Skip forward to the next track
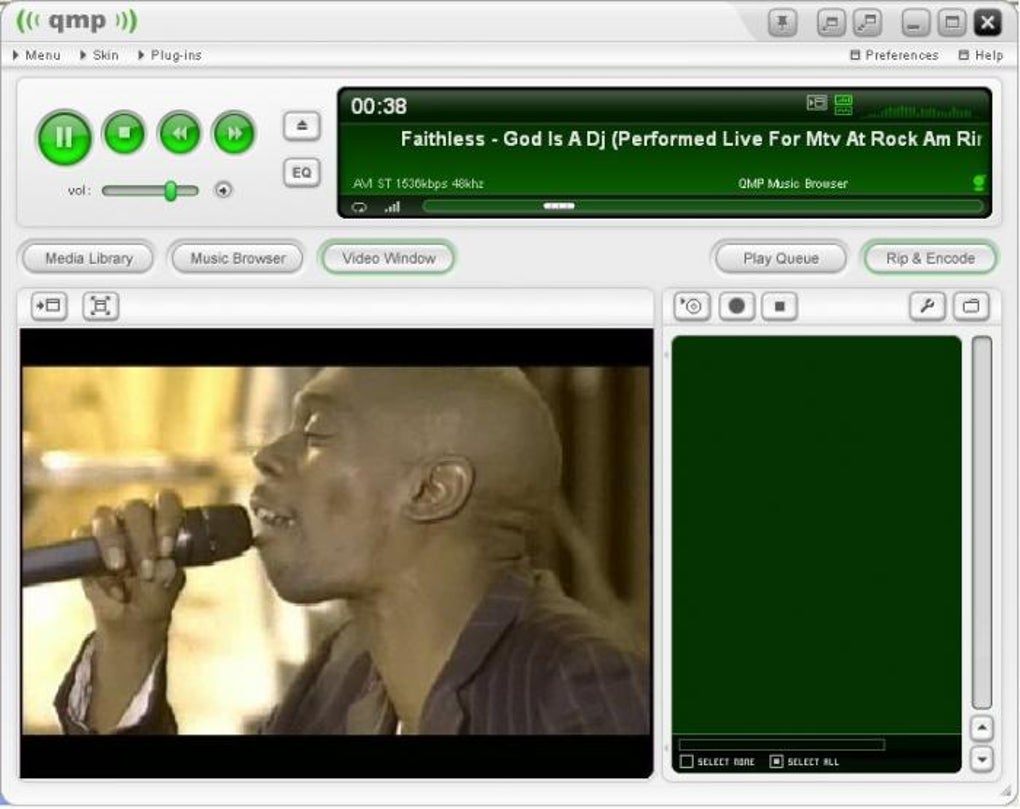 pyautogui.click(x=234, y=133)
